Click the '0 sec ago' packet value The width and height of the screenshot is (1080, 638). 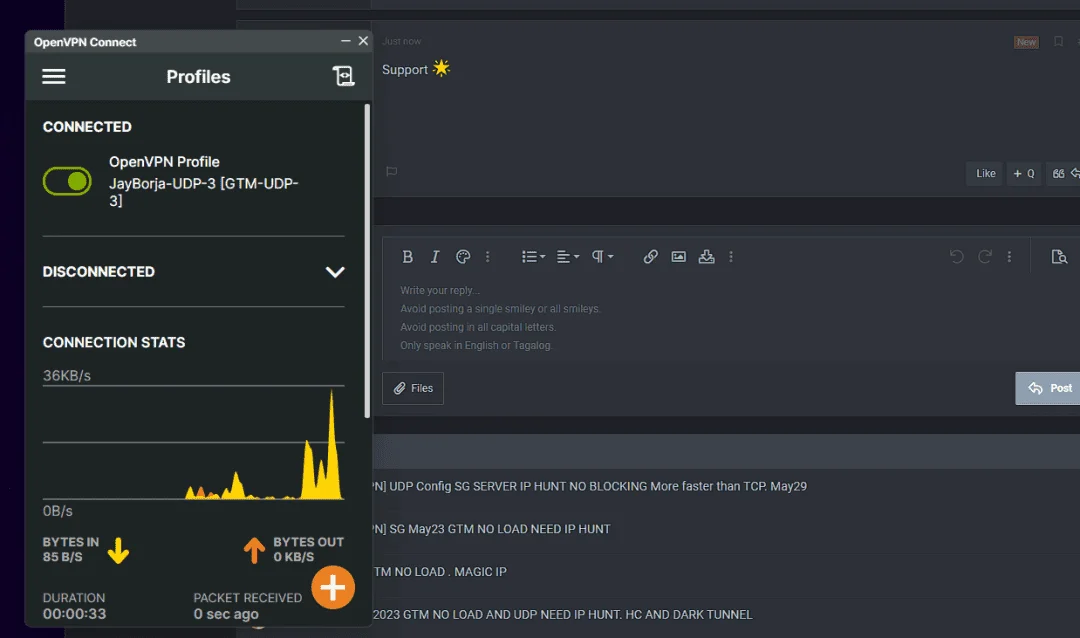click(226, 614)
